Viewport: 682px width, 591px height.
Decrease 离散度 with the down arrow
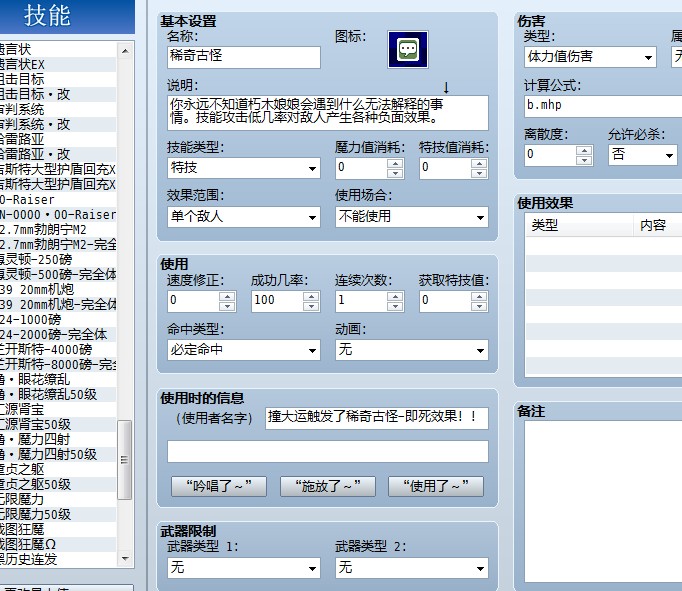point(584,160)
